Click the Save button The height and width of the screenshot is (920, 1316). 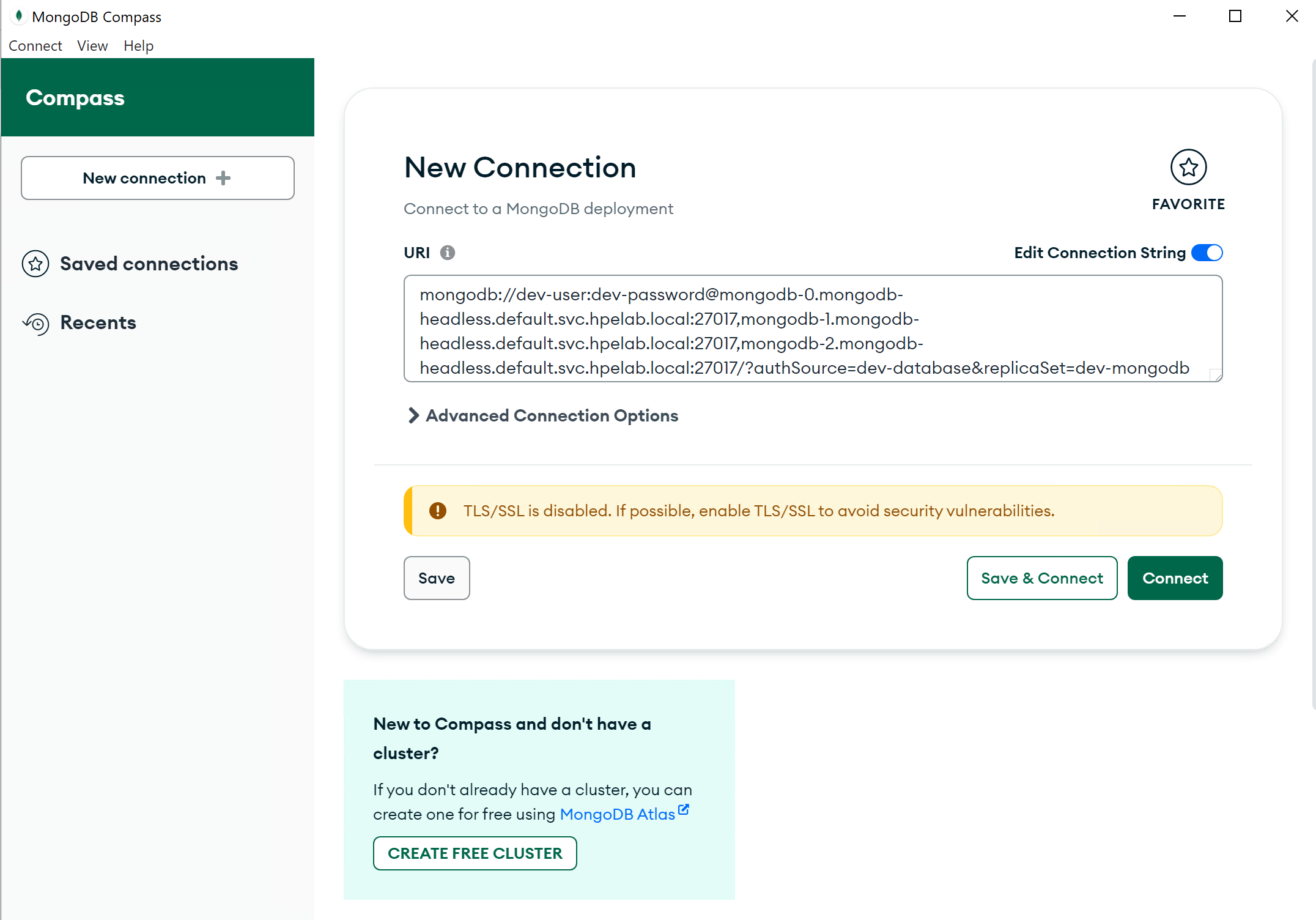436,577
